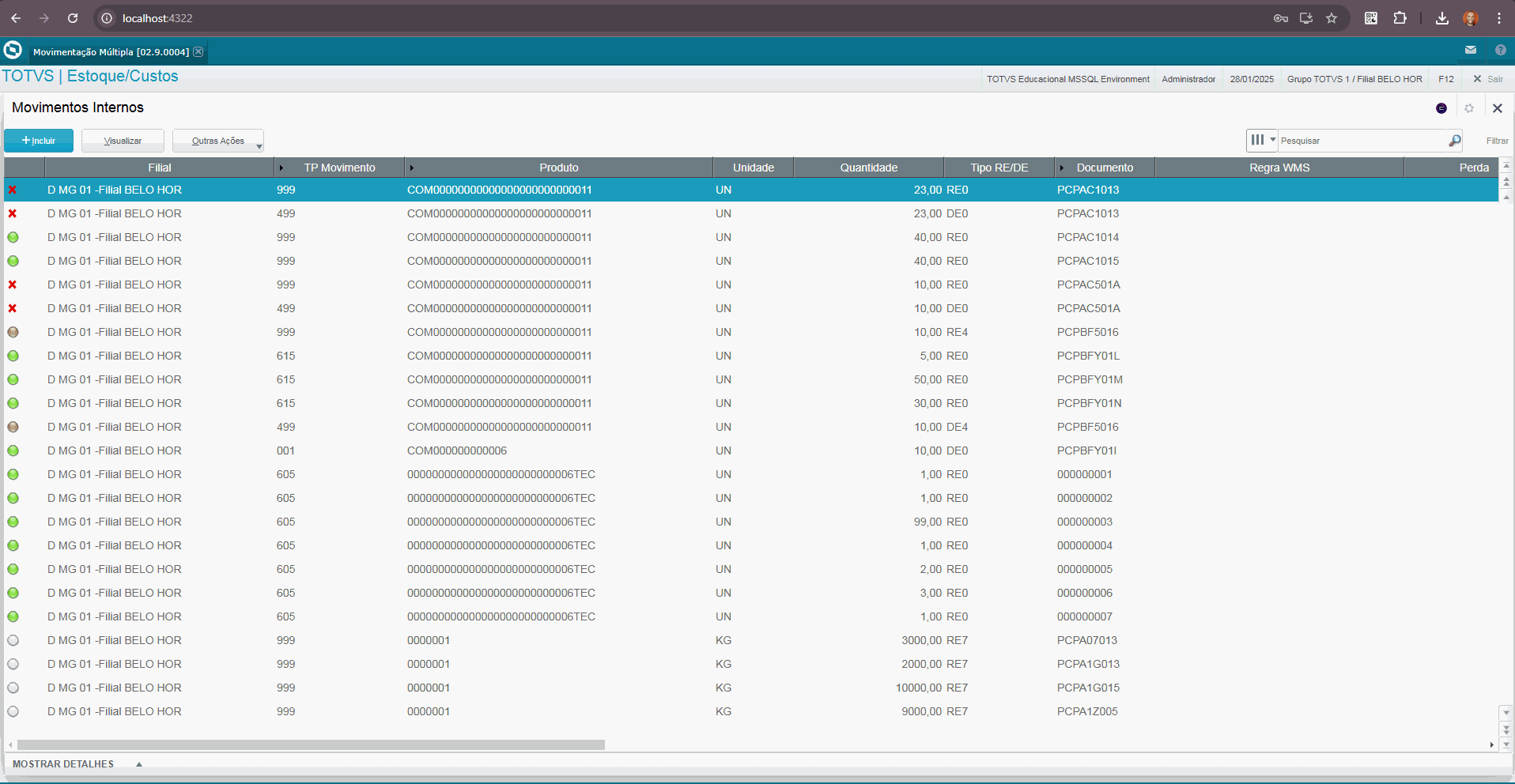Reload the page in the browser
Image resolution: width=1515 pixels, height=784 pixels.
73,18
